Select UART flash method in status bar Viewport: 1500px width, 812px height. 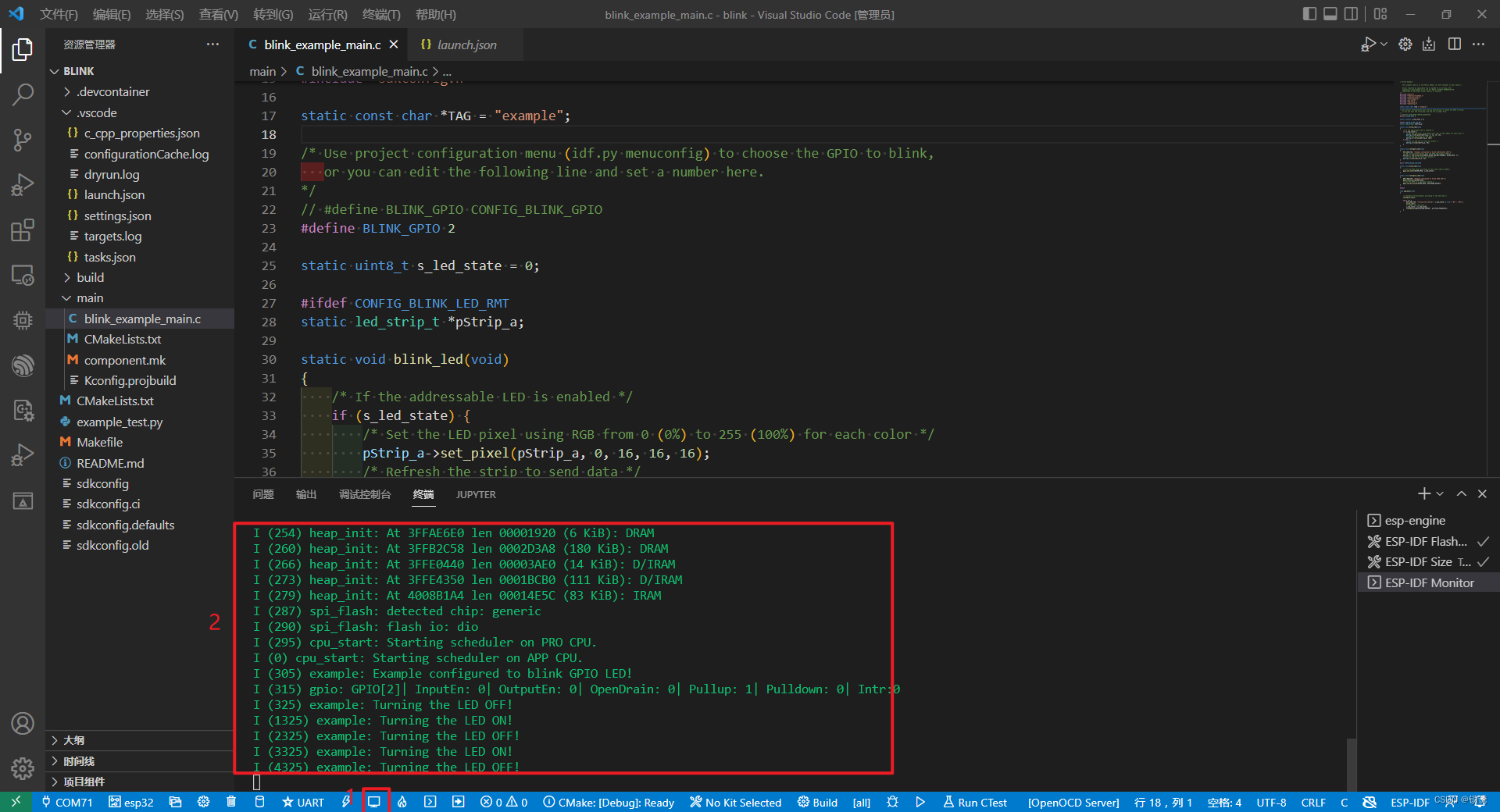[x=302, y=802]
